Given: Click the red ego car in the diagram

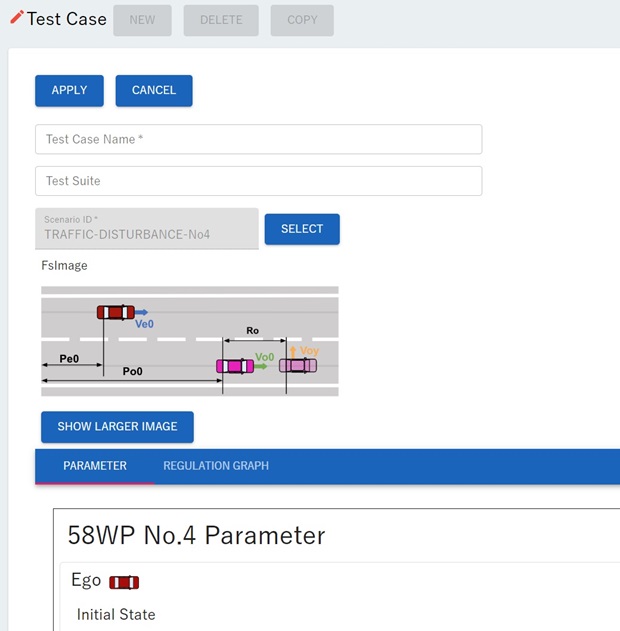Looking at the screenshot, I should (115, 312).
